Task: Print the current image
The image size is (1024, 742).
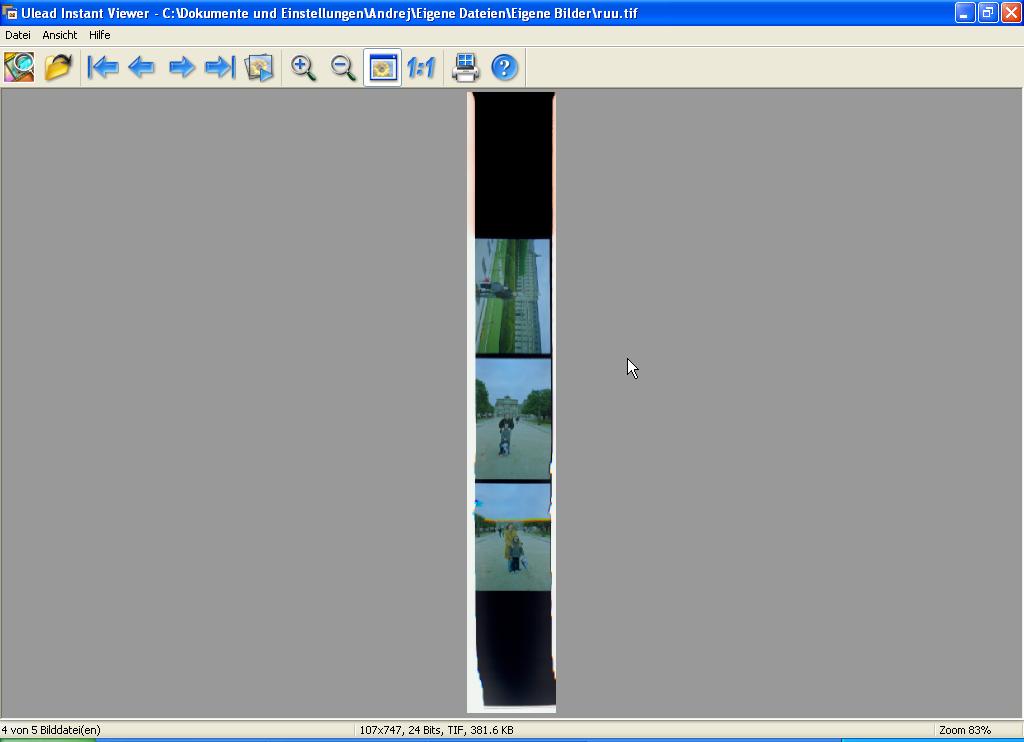Action: [465, 67]
